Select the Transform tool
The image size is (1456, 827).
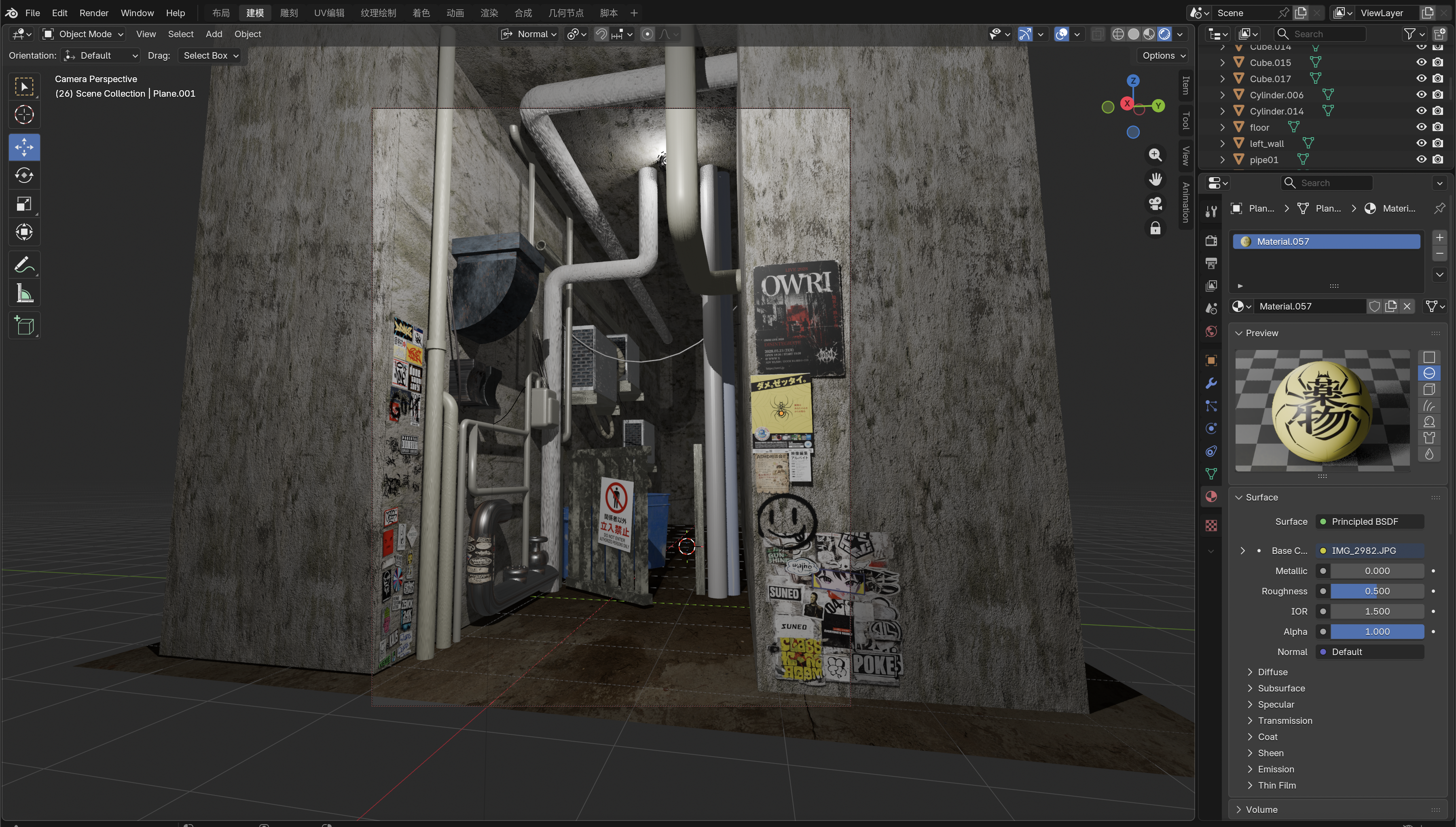(x=24, y=232)
